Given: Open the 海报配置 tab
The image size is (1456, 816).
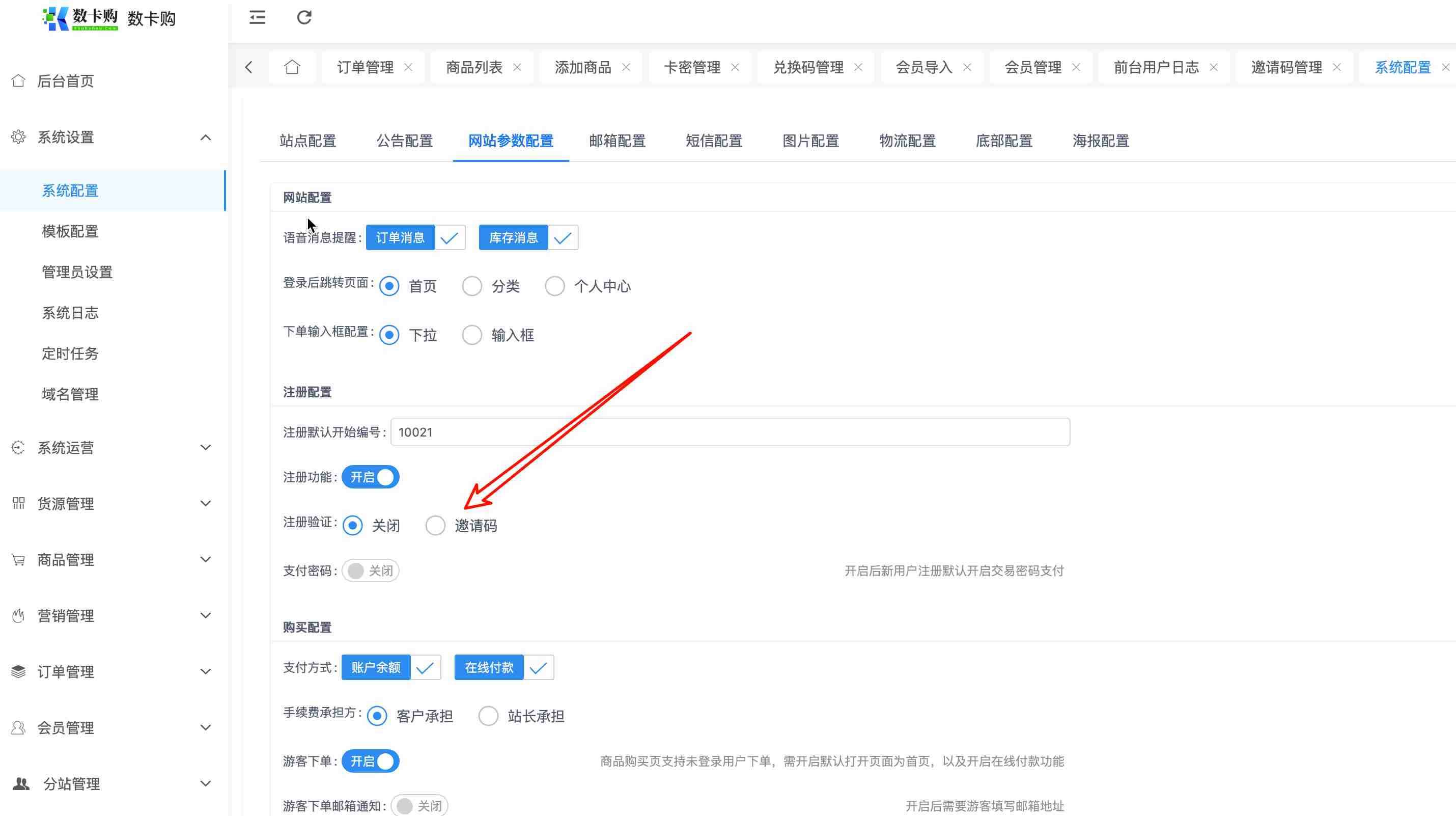Looking at the screenshot, I should (1101, 141).
